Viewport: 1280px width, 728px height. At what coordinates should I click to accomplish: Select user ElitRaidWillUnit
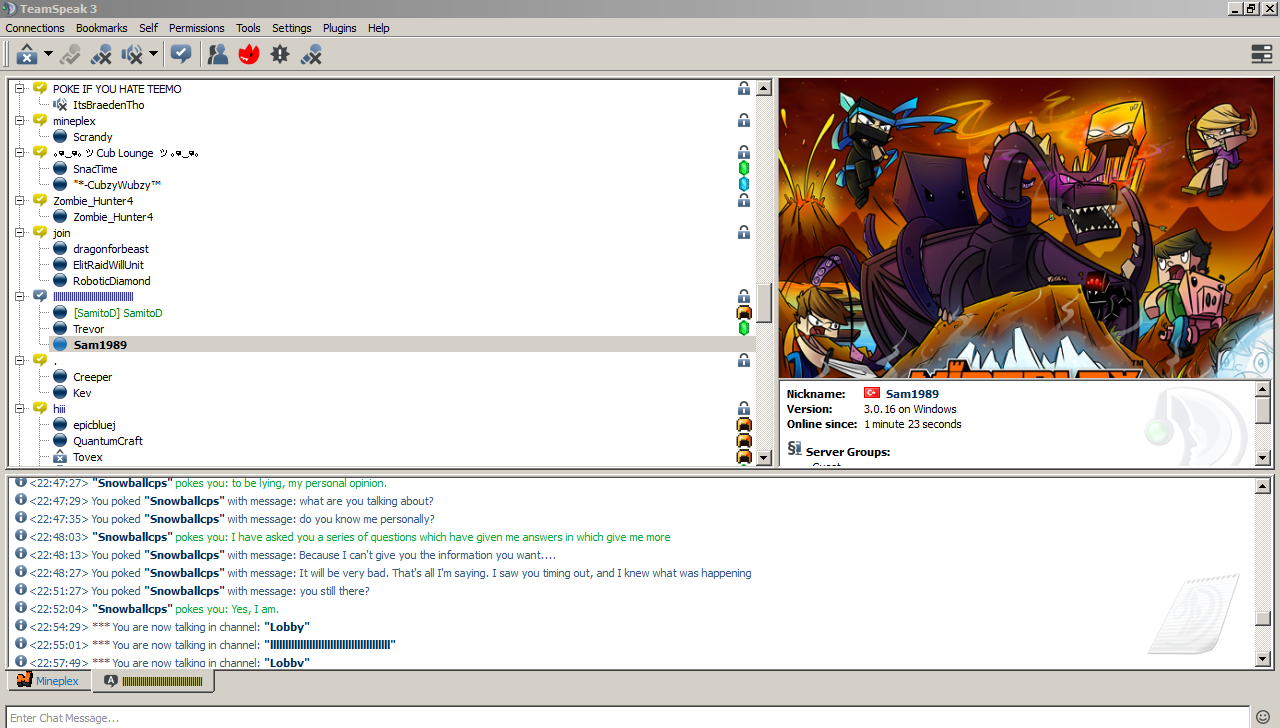(108, 265)
